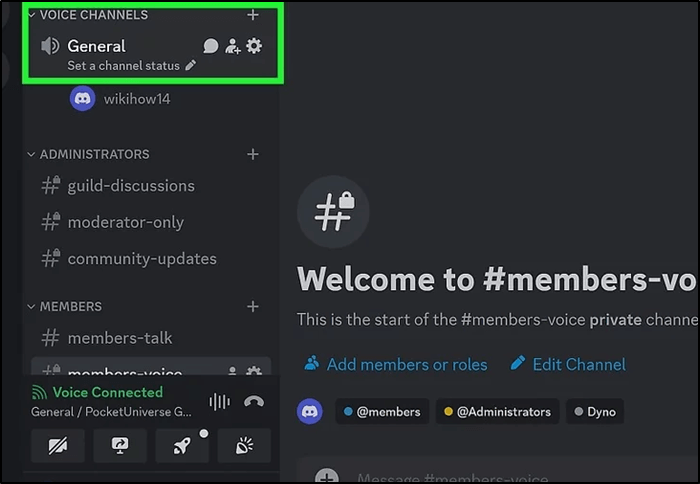Screen dimensions: 700x484
Task: Click wikihow14 user in voice channel
Action: (x=121, y=99)
